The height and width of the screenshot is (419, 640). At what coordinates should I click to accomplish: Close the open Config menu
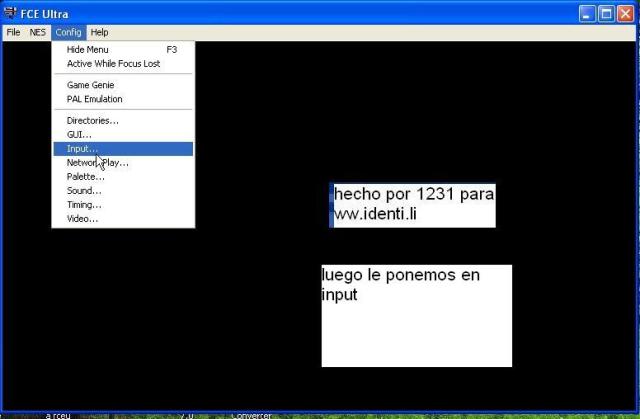point(69,33)
